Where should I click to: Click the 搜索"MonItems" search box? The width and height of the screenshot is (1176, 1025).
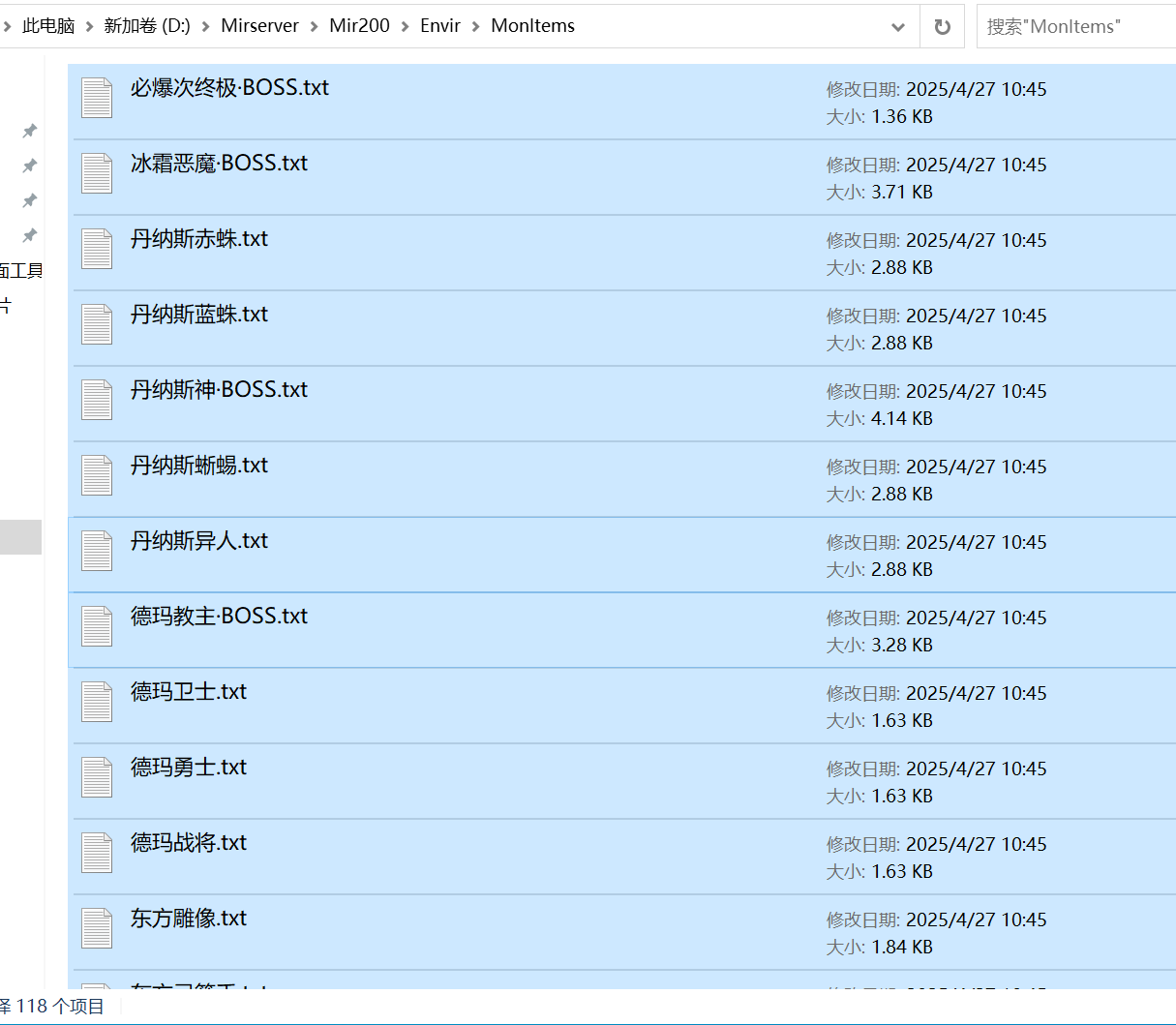1076,27
